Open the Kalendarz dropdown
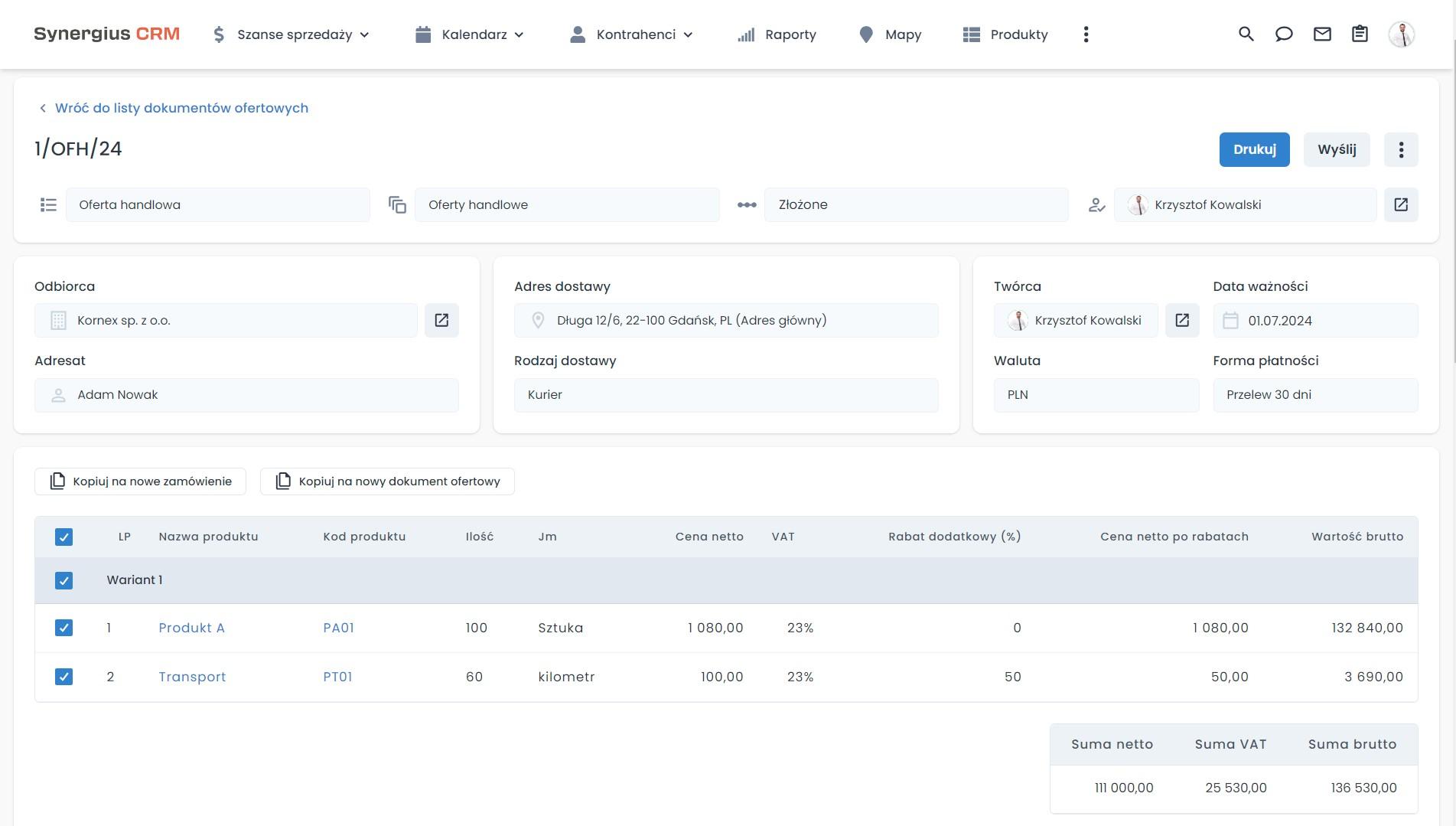The image size is (1456, 826). (x=474, y=34)
